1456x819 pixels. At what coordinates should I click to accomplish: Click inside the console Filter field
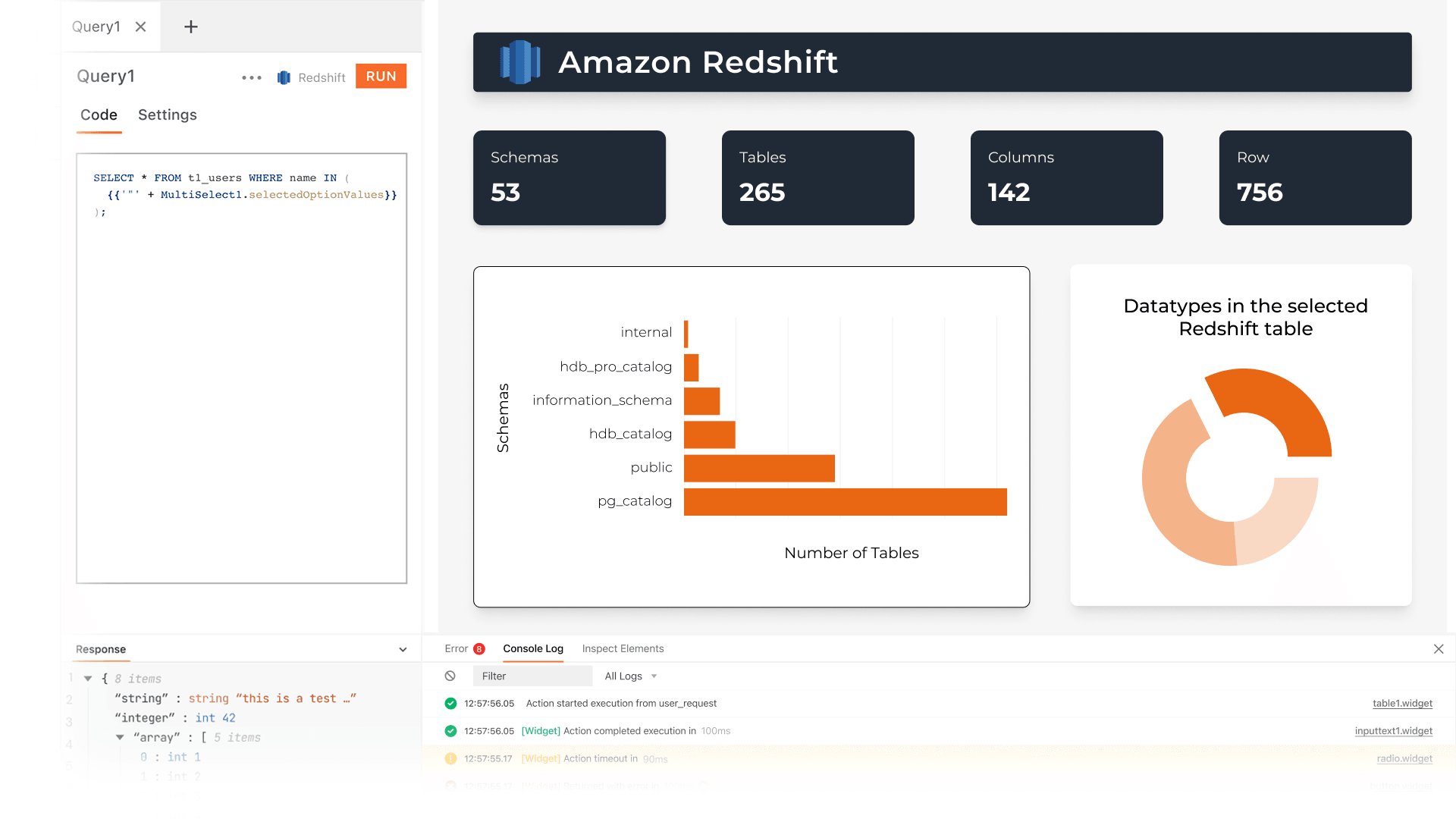coord(531,676)
